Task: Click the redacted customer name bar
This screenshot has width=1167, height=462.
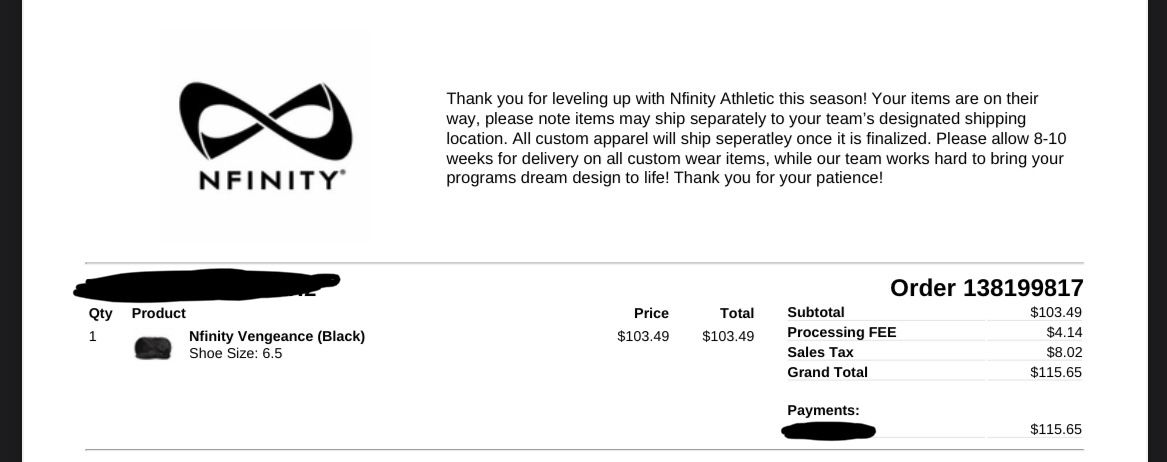Action: pyautogui.click(x=207, y=285)
